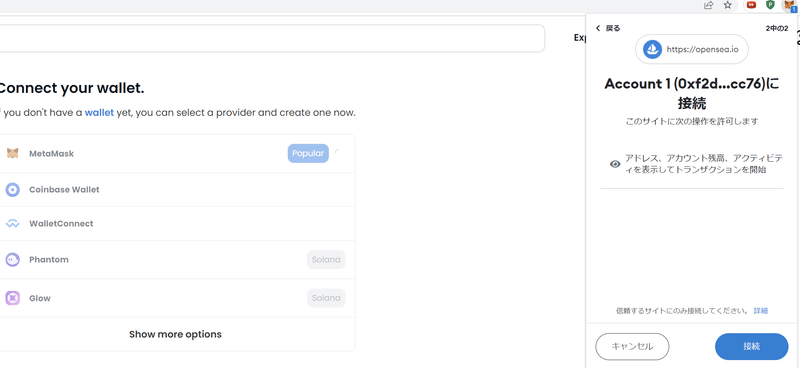
Task: Click the blue 接続 connect button
Action: (x=752, y=347)
